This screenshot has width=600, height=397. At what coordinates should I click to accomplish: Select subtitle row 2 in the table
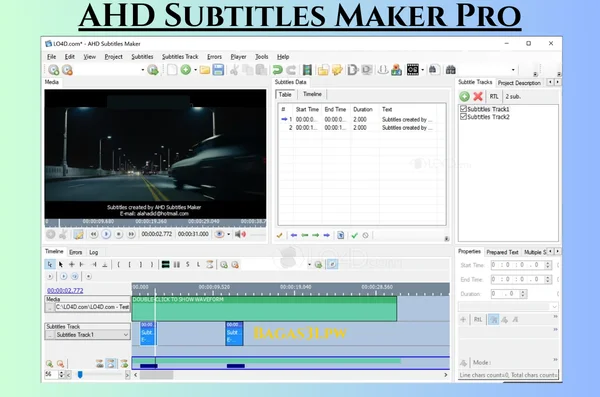click(362, 128)
